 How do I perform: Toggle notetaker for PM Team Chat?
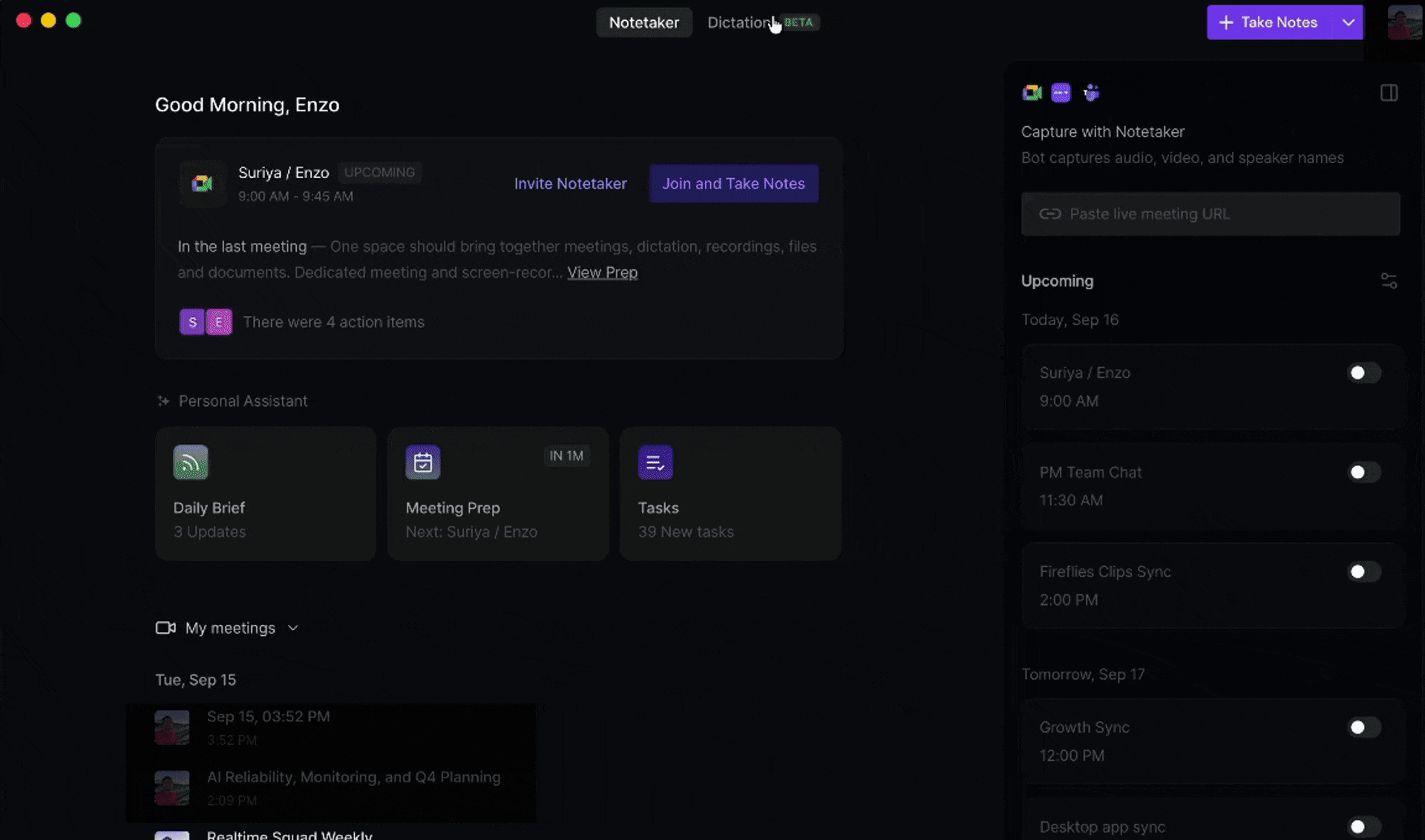(1364, 472)
